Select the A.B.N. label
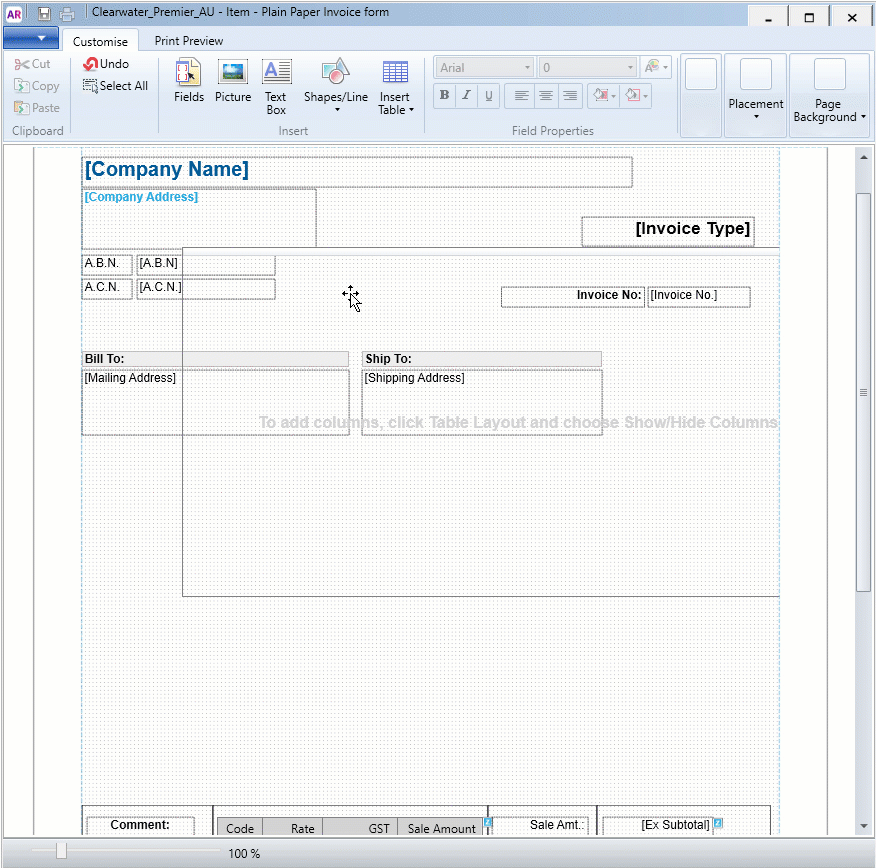The image size is (876, 868). click(x=107, y=265)
